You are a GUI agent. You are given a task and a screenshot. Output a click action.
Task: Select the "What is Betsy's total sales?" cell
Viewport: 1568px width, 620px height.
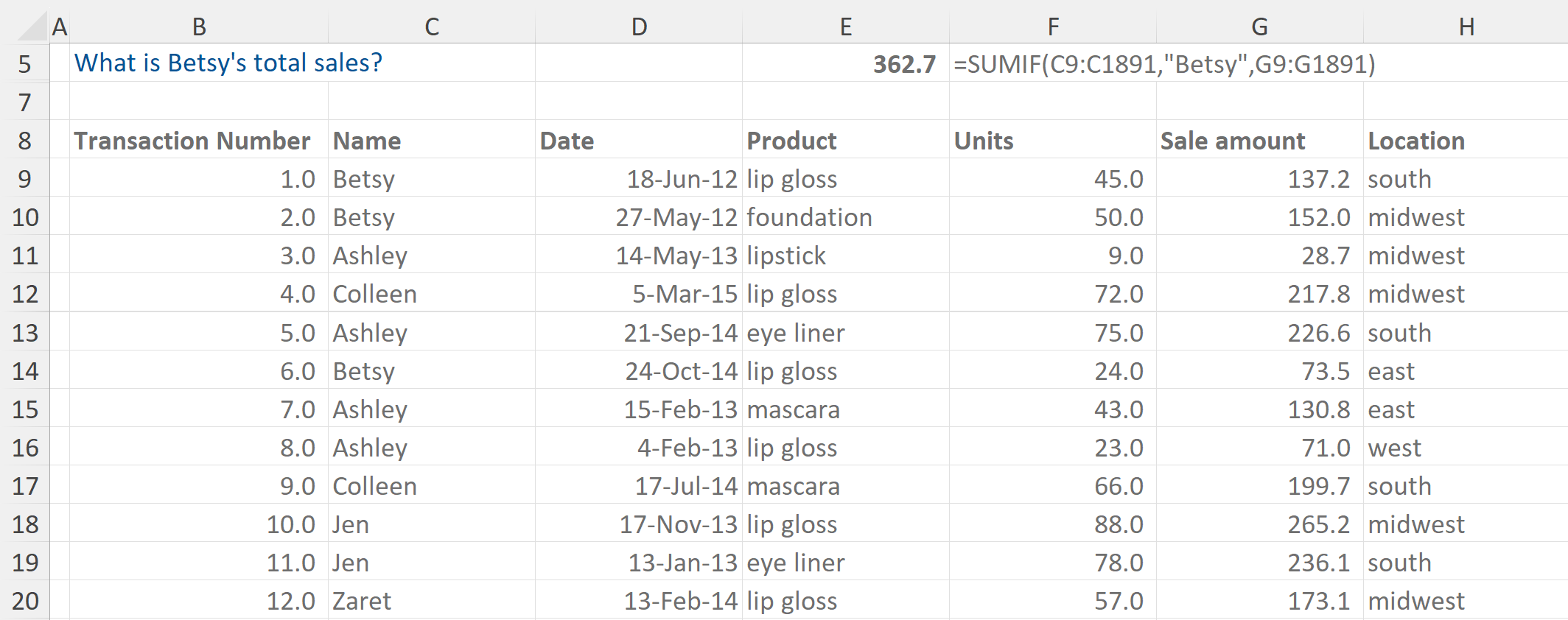pyautogui.click(x=228, y=63)
